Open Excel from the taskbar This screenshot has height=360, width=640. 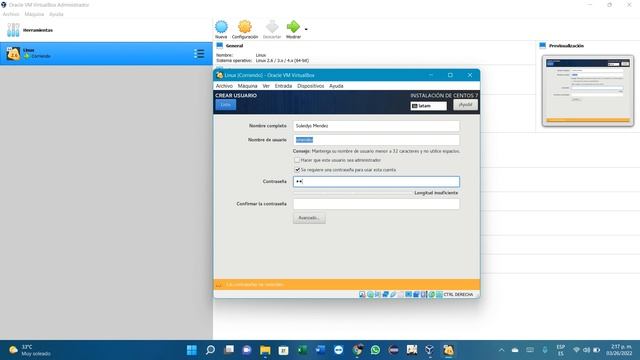pyautogui.click(x=302, y=350)
